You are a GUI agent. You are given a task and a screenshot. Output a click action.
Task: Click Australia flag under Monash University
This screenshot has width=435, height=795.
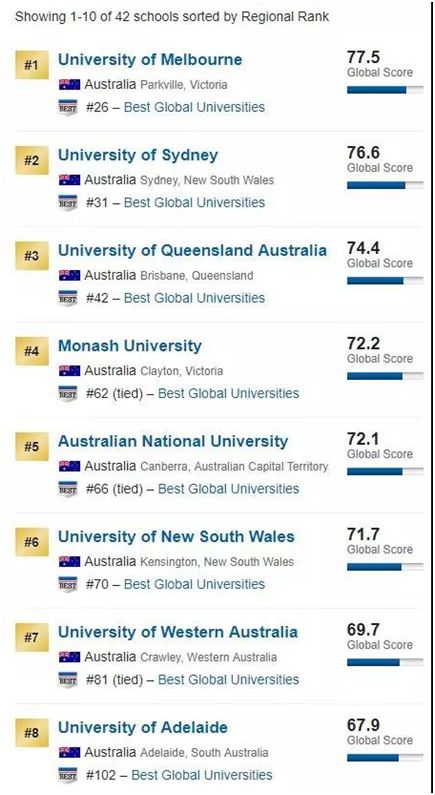pyautogui.click(x=69, y=371)
